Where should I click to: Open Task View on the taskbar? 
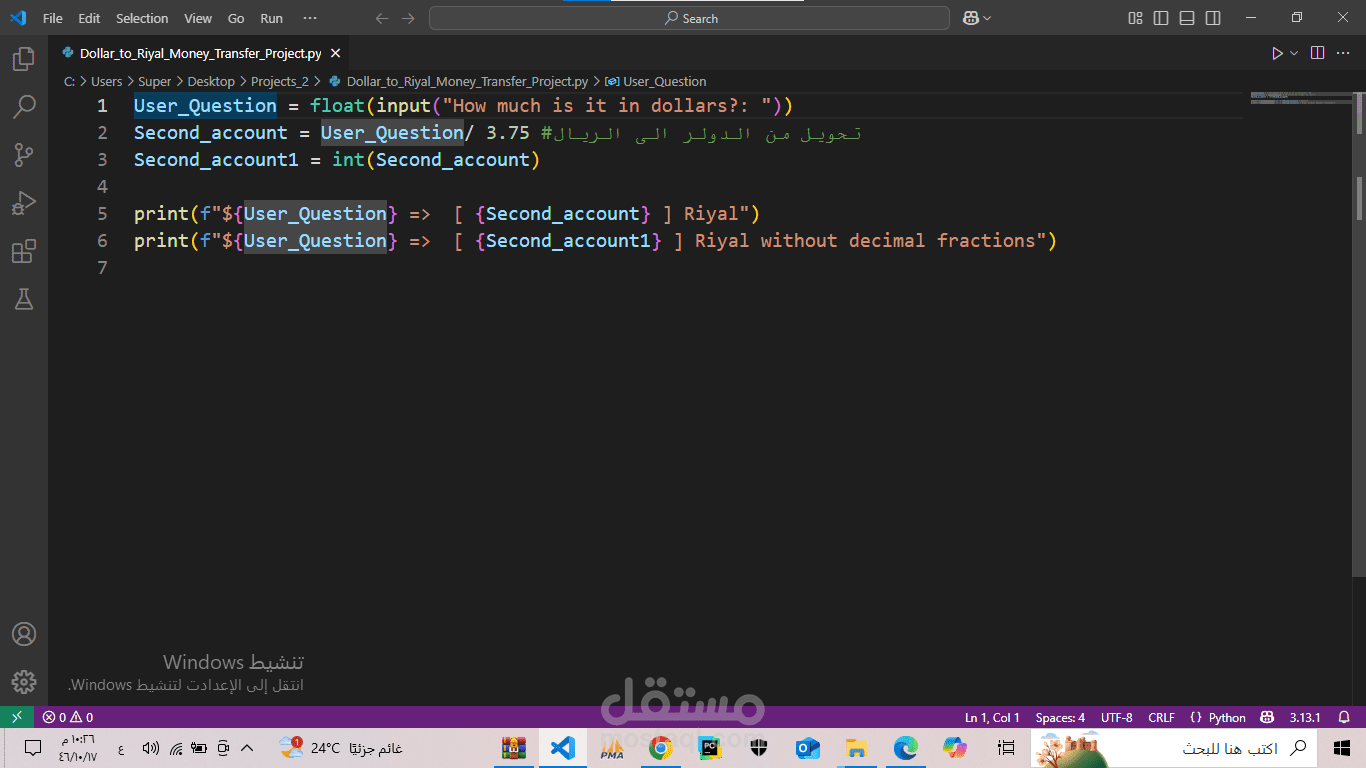[x=1006, y=748]
